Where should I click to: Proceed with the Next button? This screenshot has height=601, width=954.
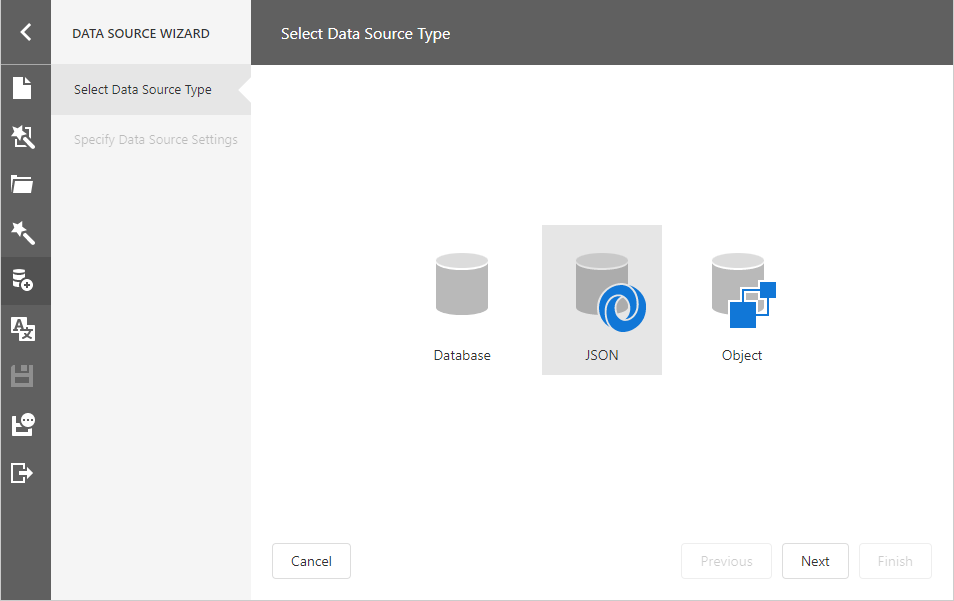(x=815, y=561)
